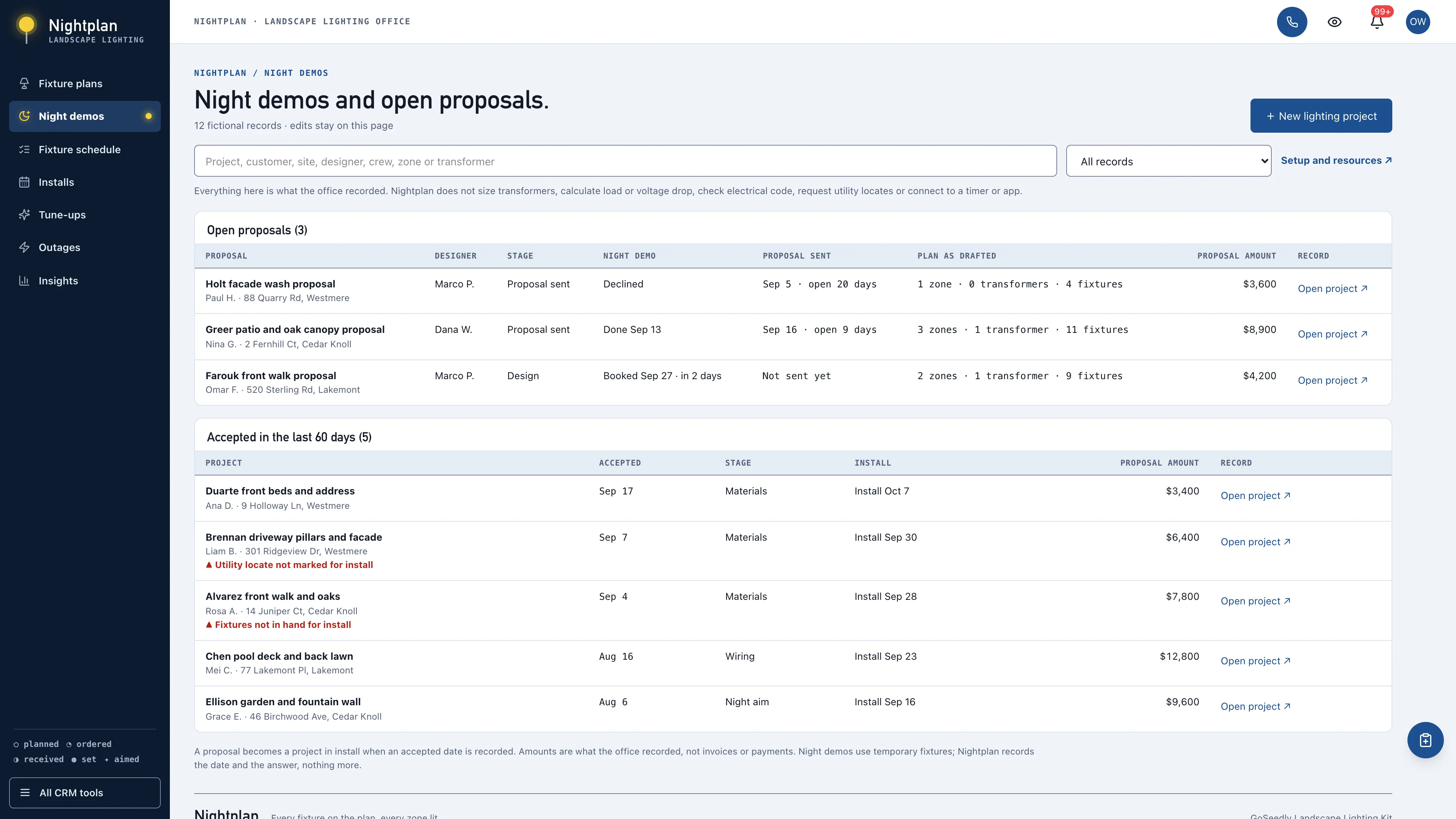Open the Insights section

[85, 281]
